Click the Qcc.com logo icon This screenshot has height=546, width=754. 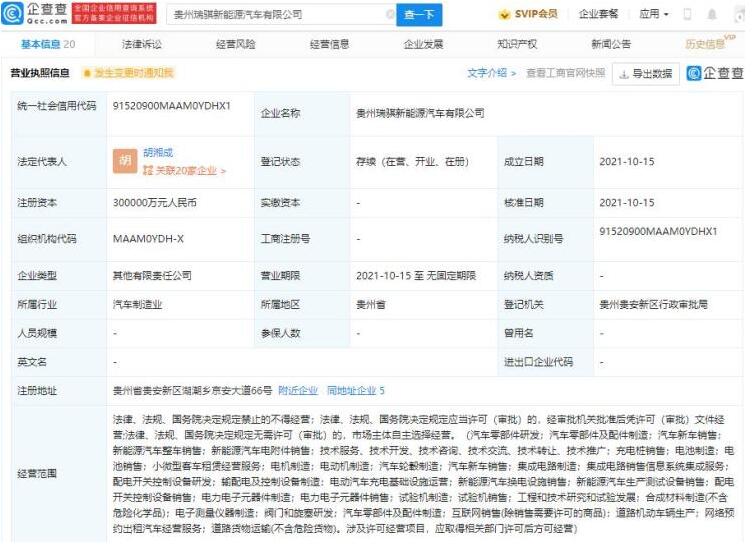(13, 13)
